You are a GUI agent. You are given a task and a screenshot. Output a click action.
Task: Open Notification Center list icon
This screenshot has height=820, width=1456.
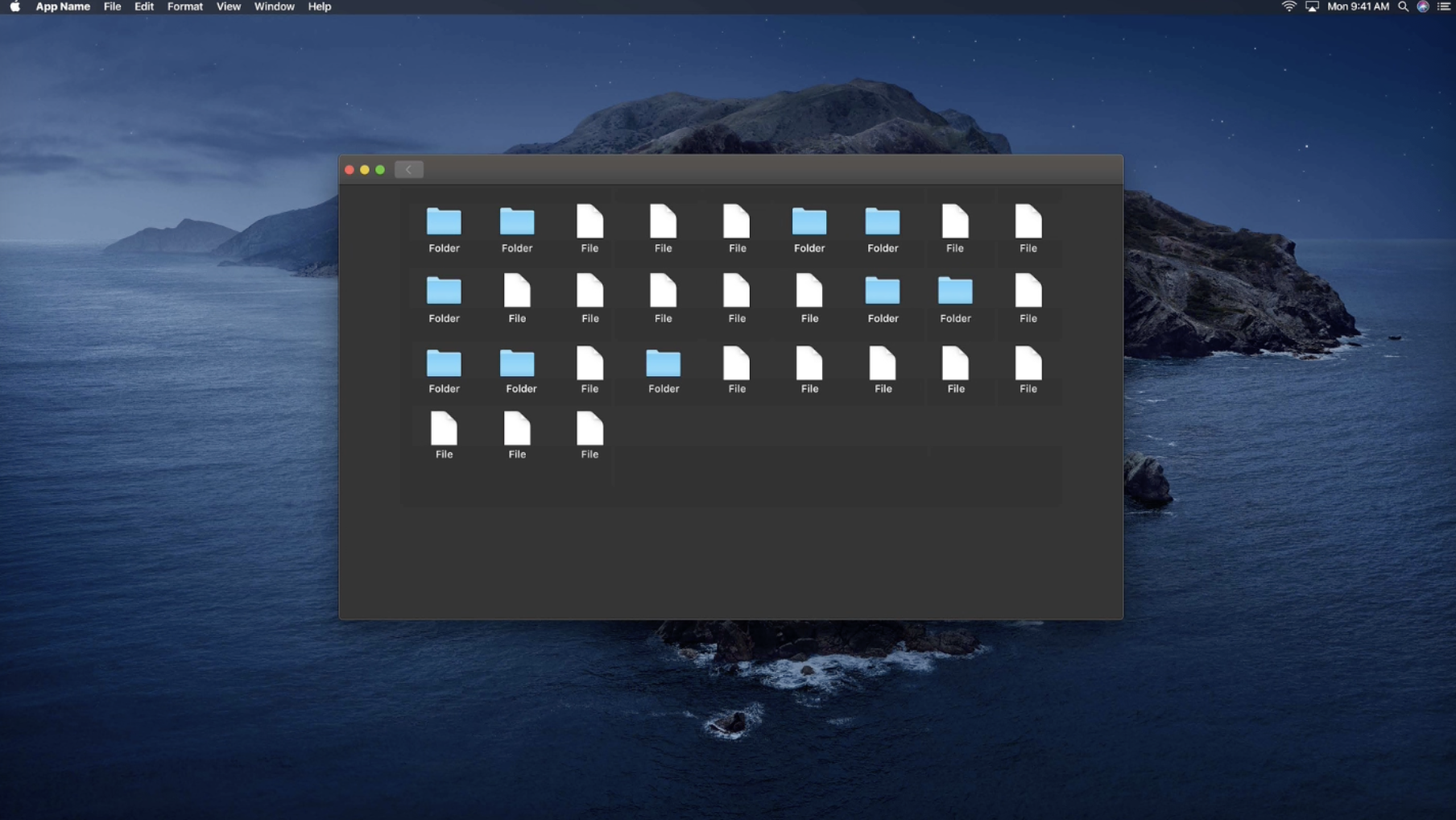click(x=1444, y=6)
